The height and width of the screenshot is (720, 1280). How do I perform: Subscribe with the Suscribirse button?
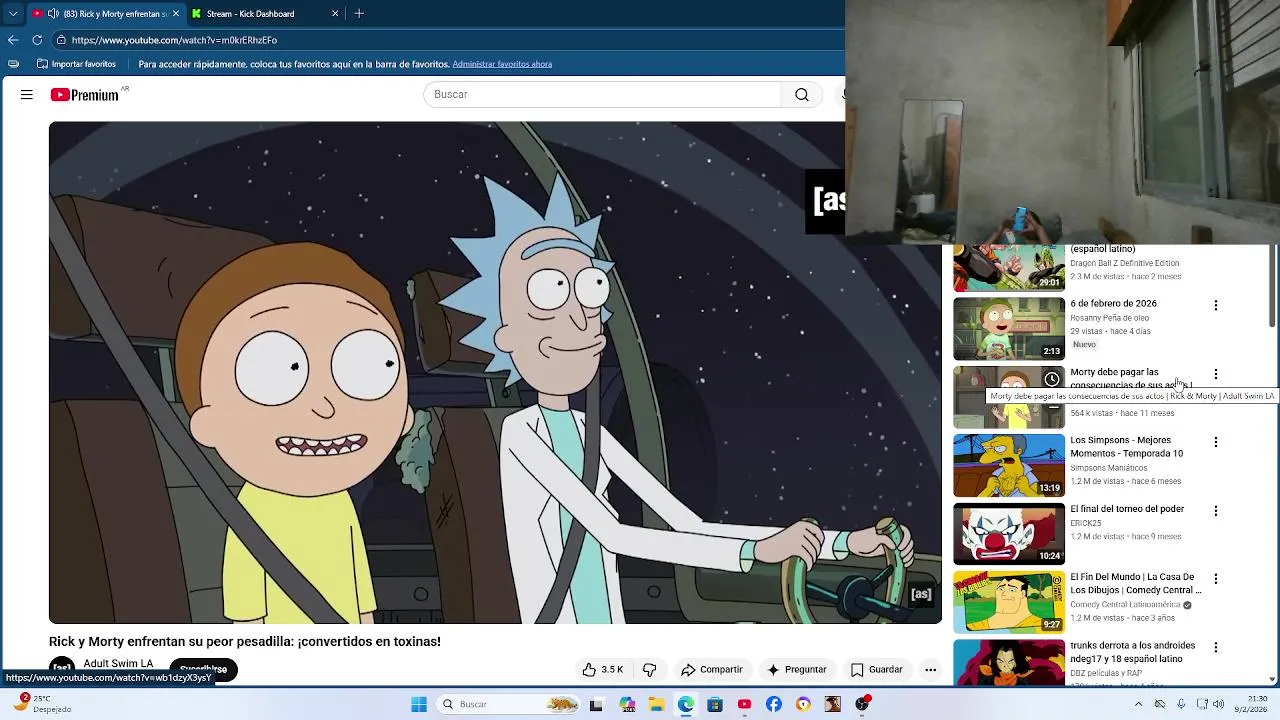(x=203, y=669)
